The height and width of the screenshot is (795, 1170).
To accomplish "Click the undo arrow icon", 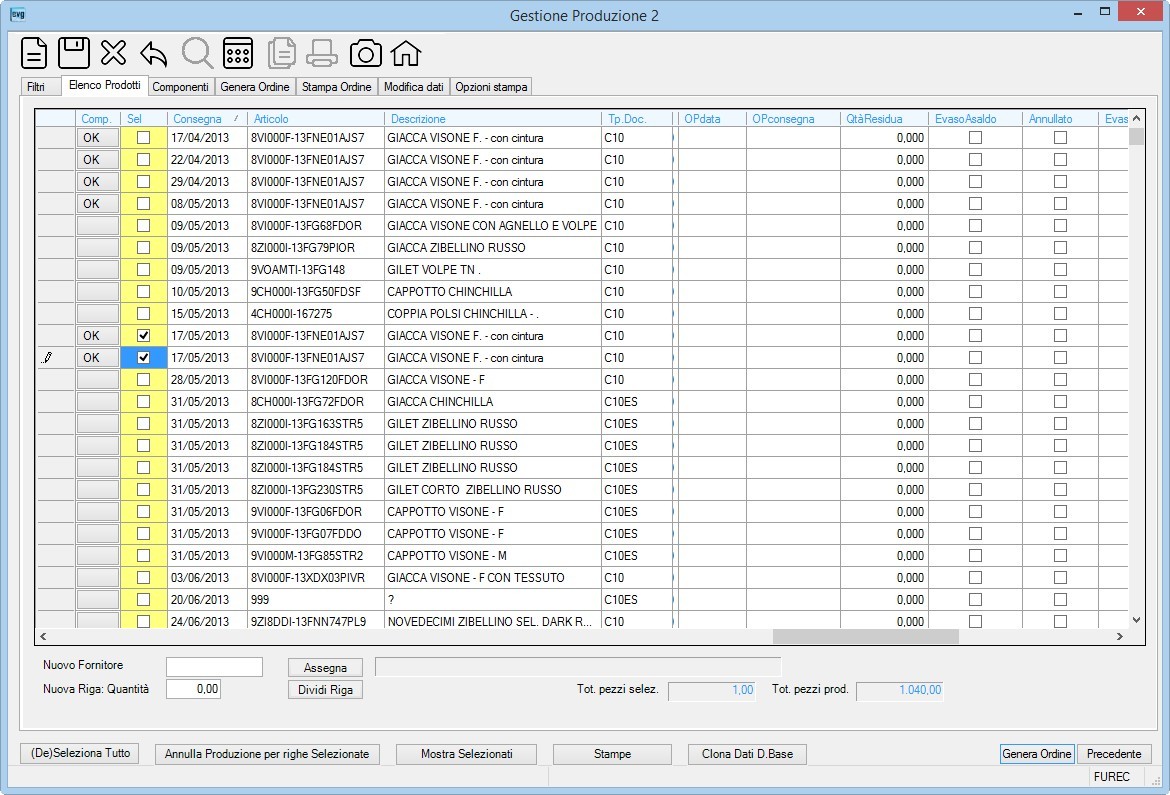I will 154,54.
